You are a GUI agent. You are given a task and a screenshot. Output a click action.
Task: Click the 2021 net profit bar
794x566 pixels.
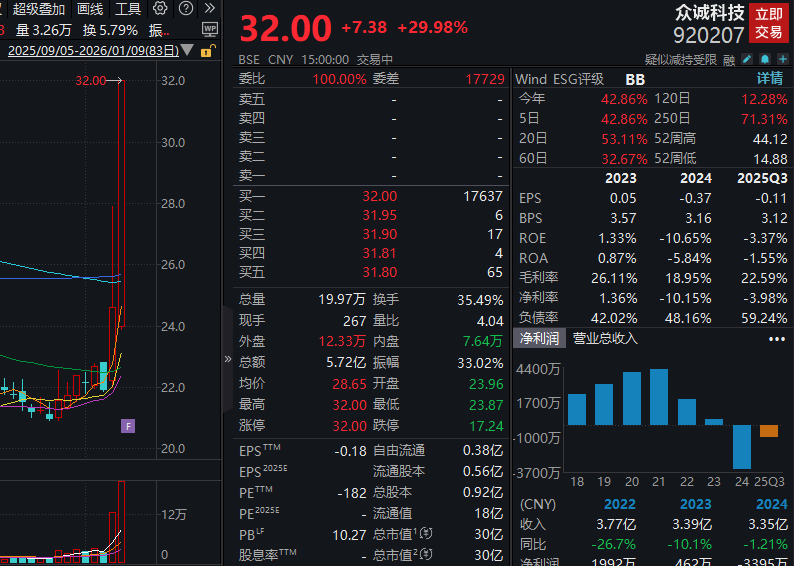658,397
